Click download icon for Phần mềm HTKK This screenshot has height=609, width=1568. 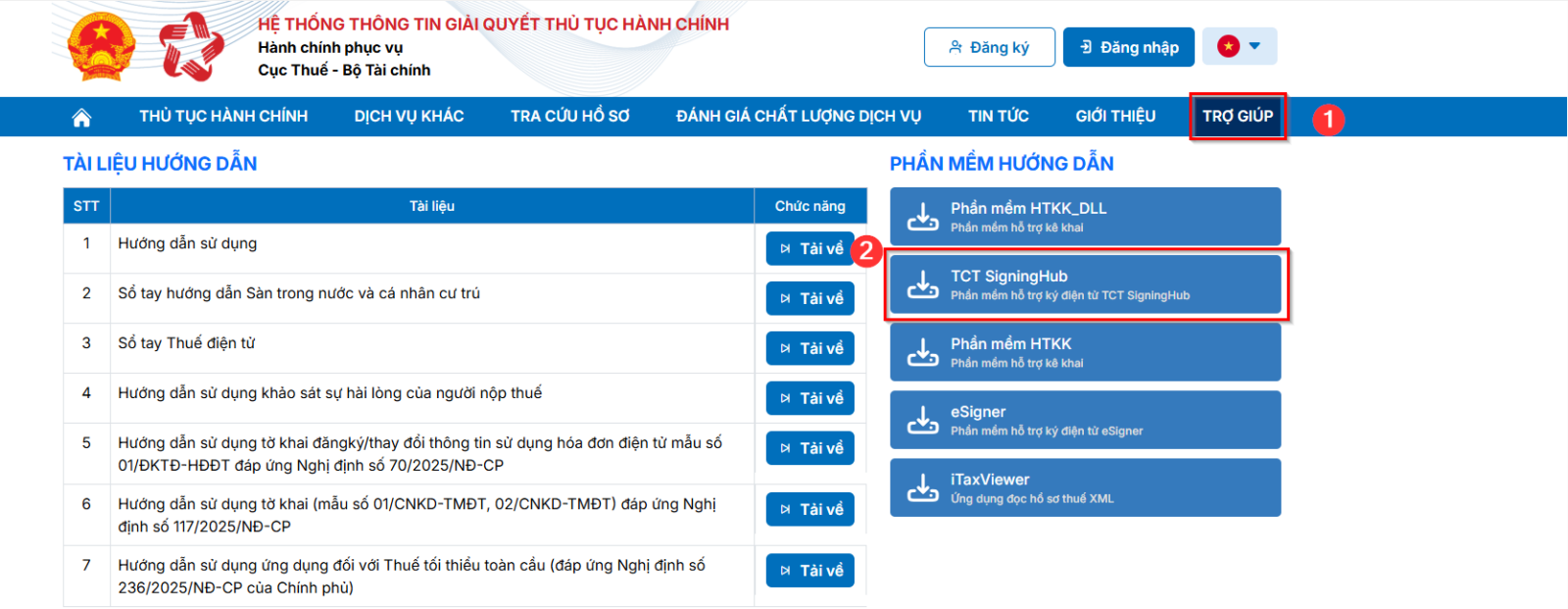[922, 352]
